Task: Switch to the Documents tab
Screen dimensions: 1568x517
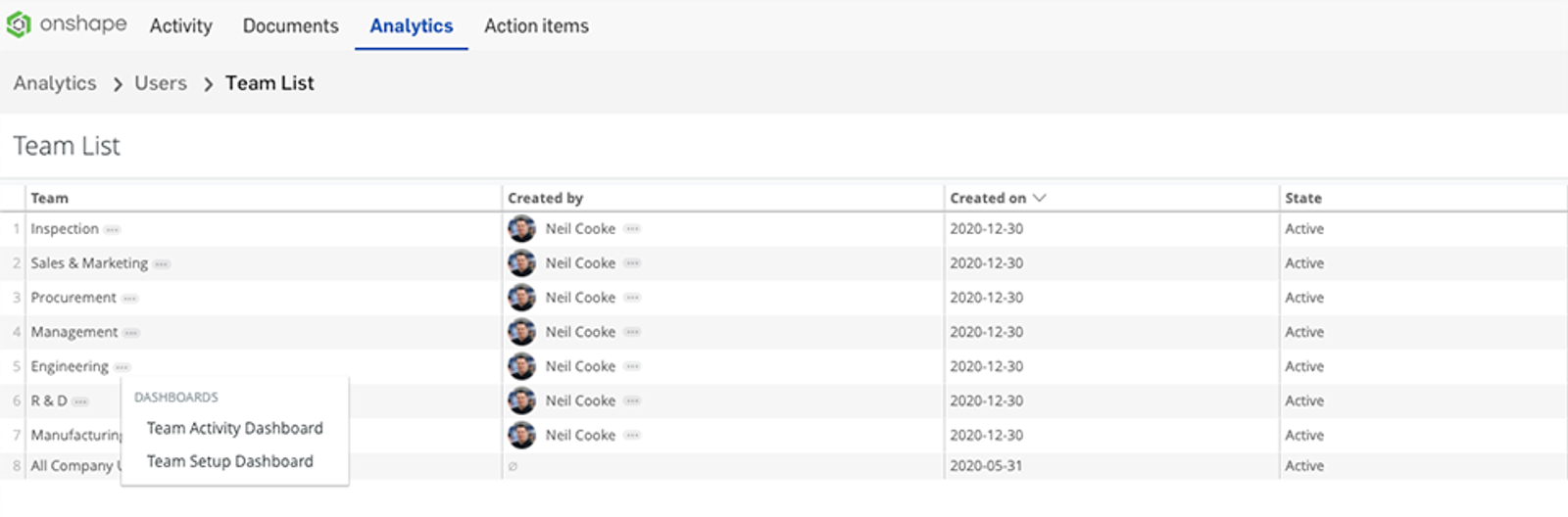Action: pyautogui.click(x=290, y=26)
